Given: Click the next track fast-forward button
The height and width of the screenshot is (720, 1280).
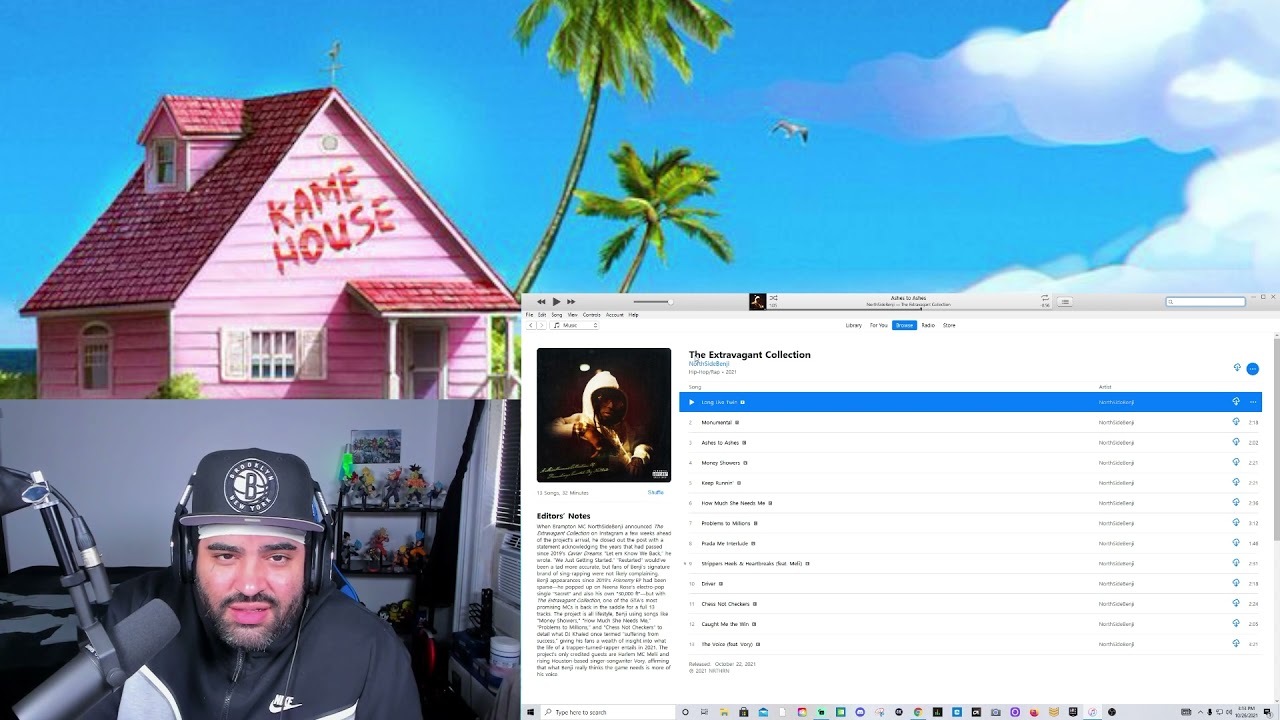Looking at the screenshot, I should 571,302.
